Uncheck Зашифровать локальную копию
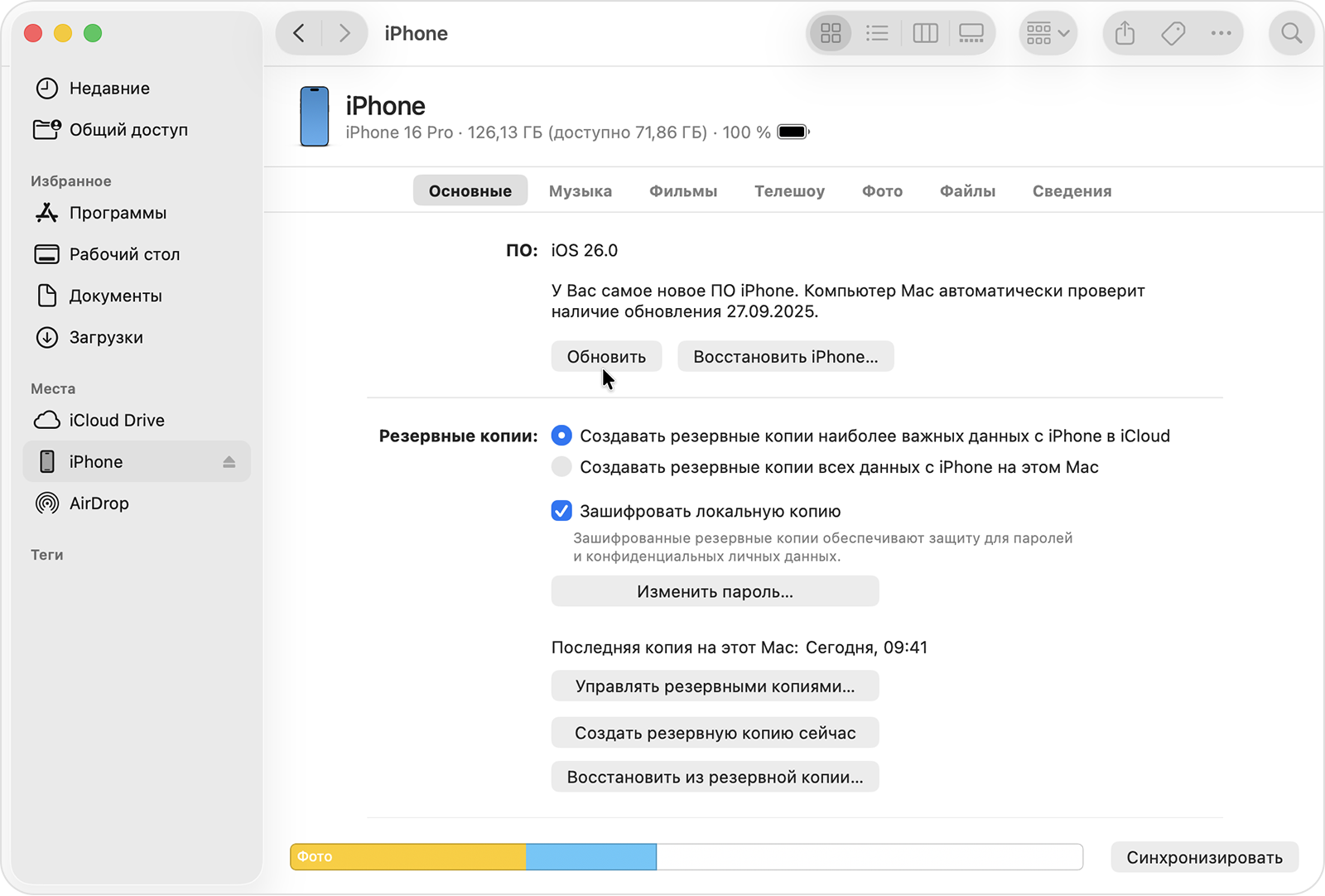The height and width of the screenshot is (896, 1325). pyautogui.click(x=561, y=511)
